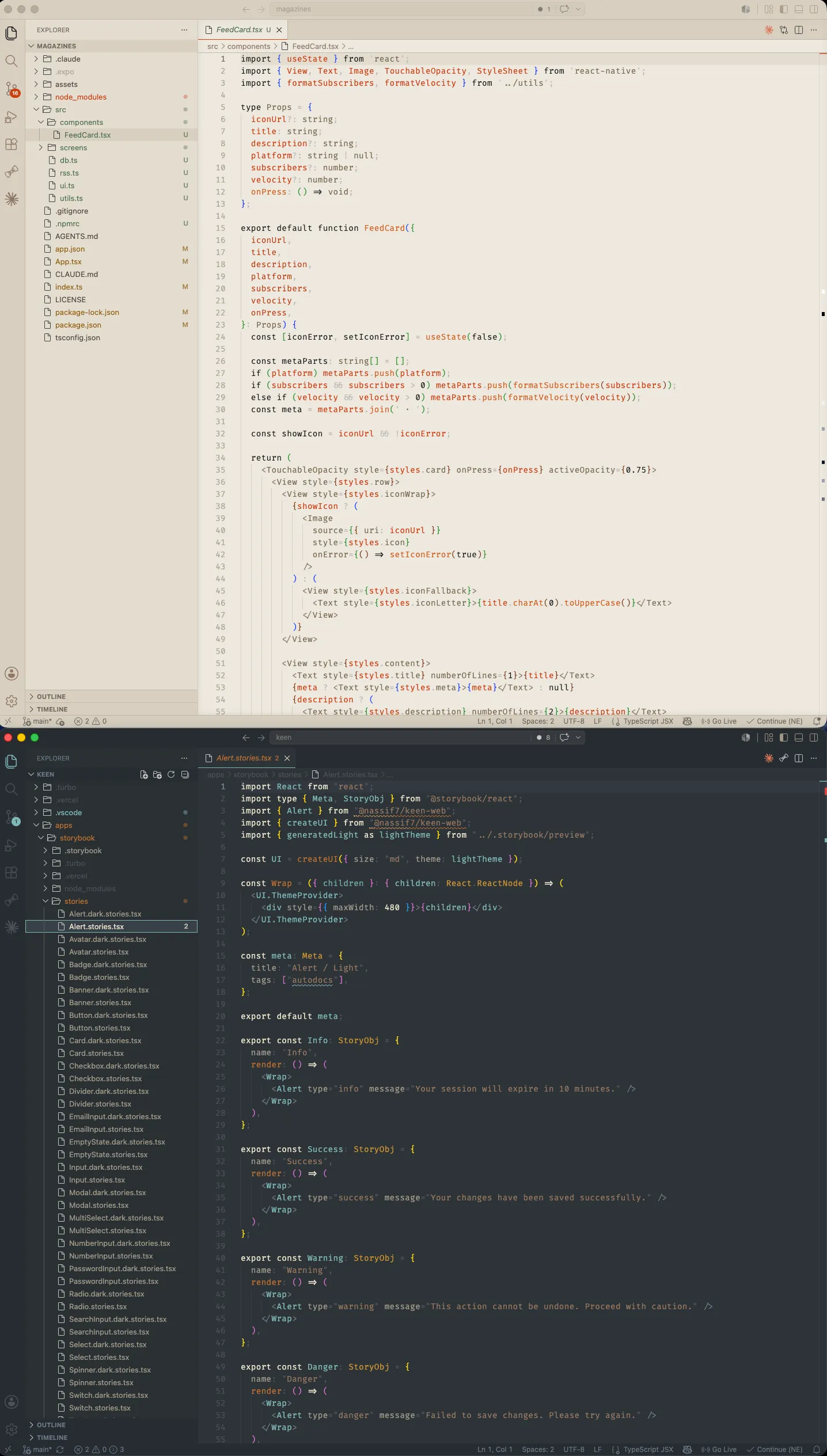Click LF line ending in magazines status bar
The width and height of the screenshot is (827, 1456).
coord(597,721)
